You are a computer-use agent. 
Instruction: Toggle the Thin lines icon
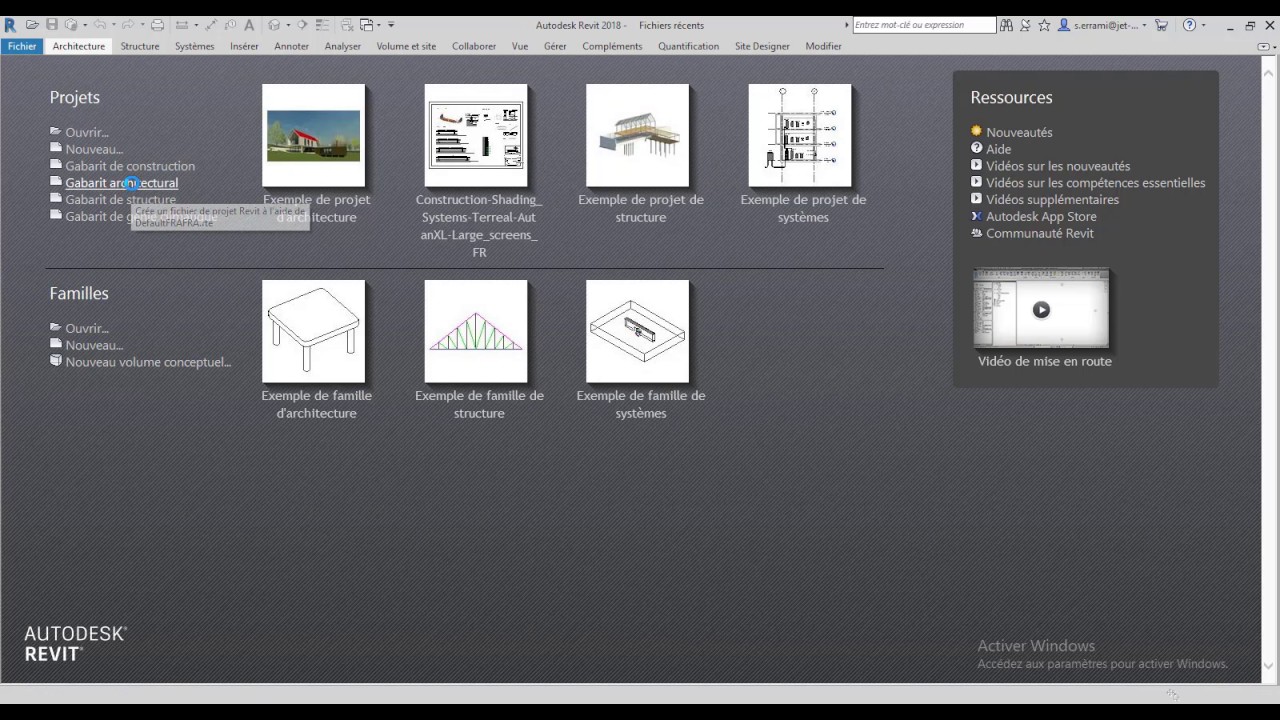tap(322, 25)
